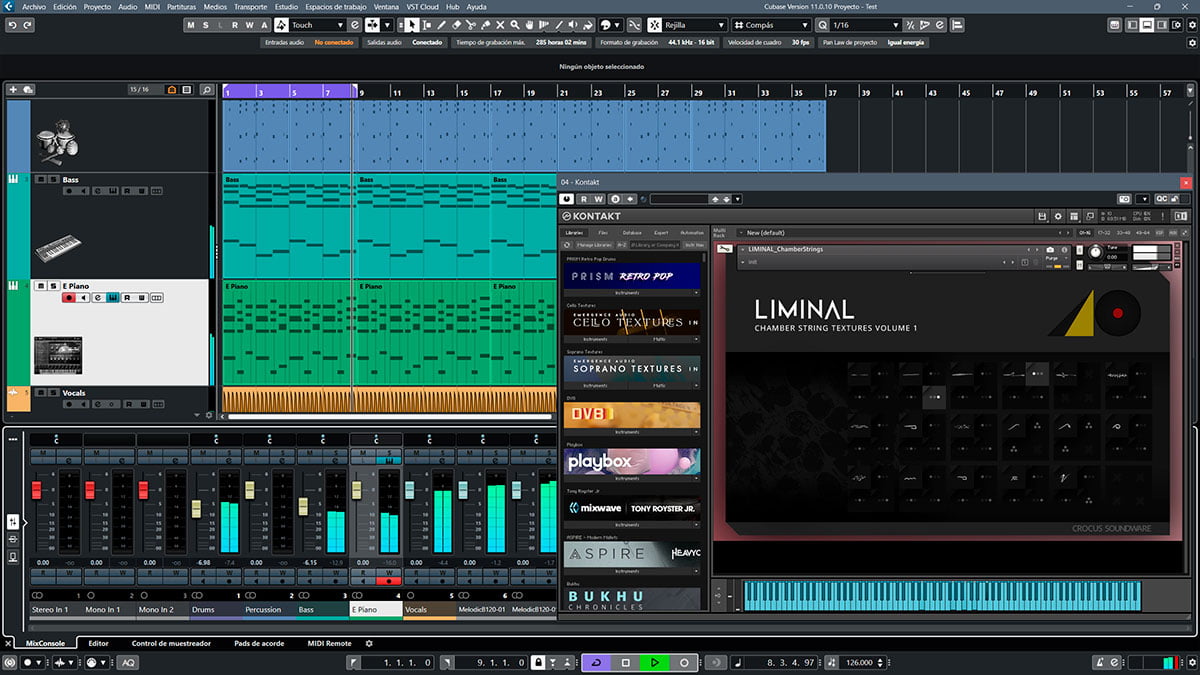1200x675 pixels.
Task: Solo the E Piano track
Action: (52, 286)
